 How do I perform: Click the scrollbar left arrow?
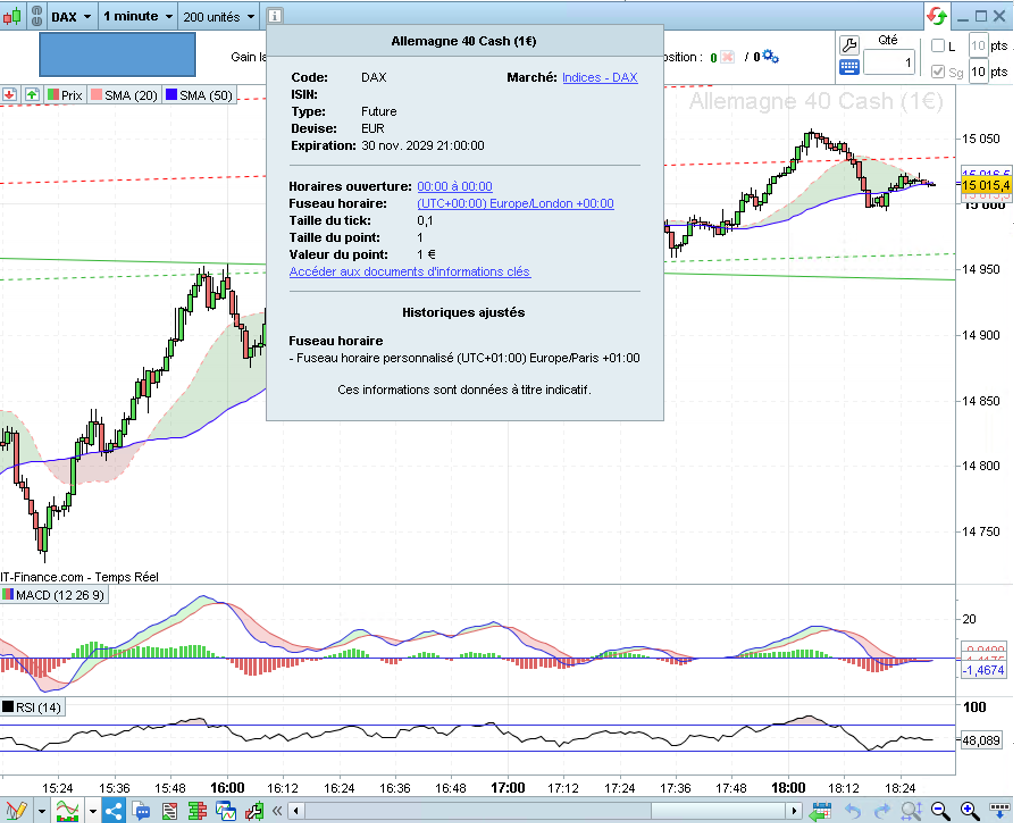pyautogui.click(x=296, y=810)
